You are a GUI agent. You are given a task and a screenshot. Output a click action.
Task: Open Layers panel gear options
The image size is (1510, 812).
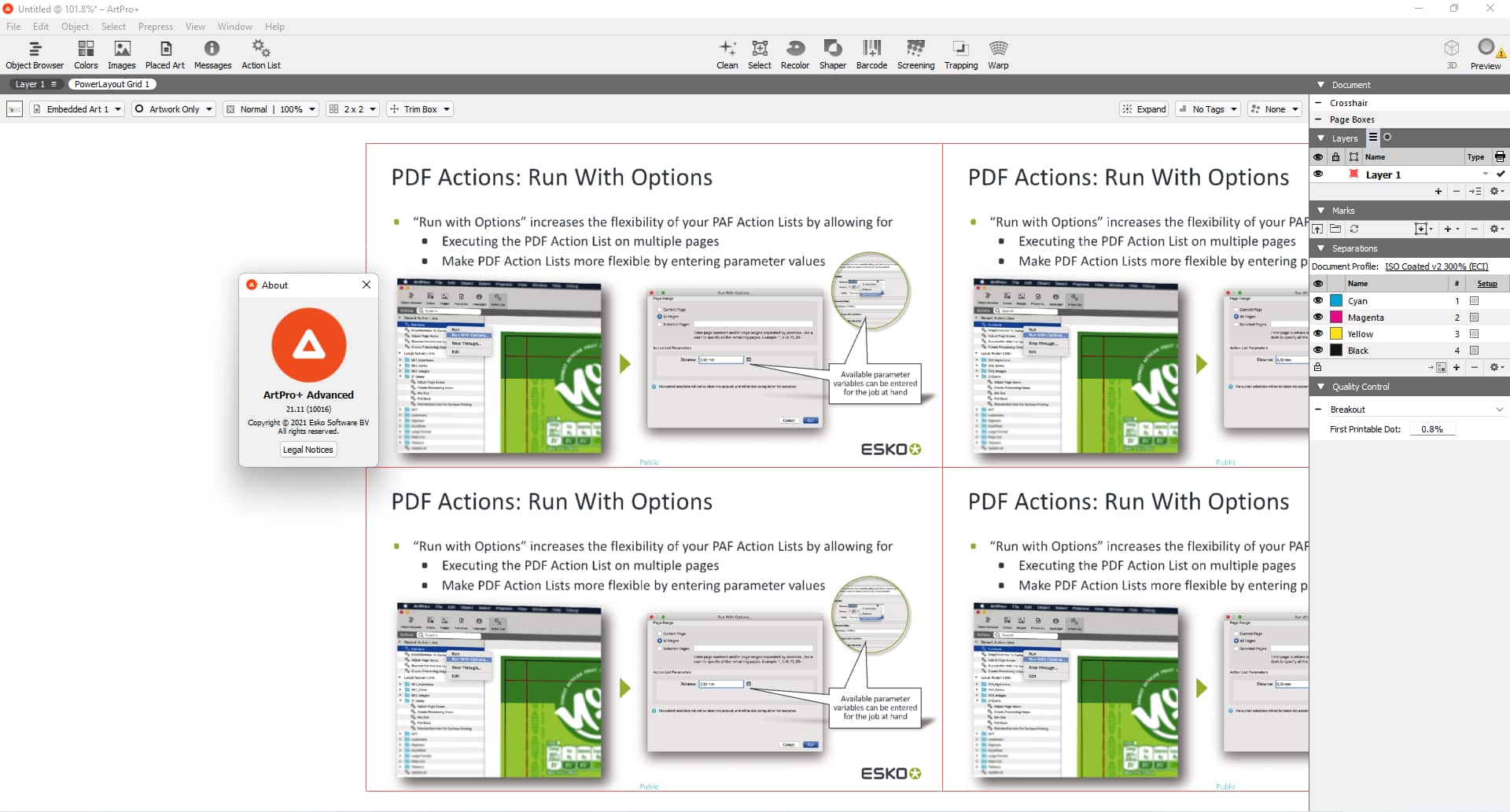pos(1497,191)
